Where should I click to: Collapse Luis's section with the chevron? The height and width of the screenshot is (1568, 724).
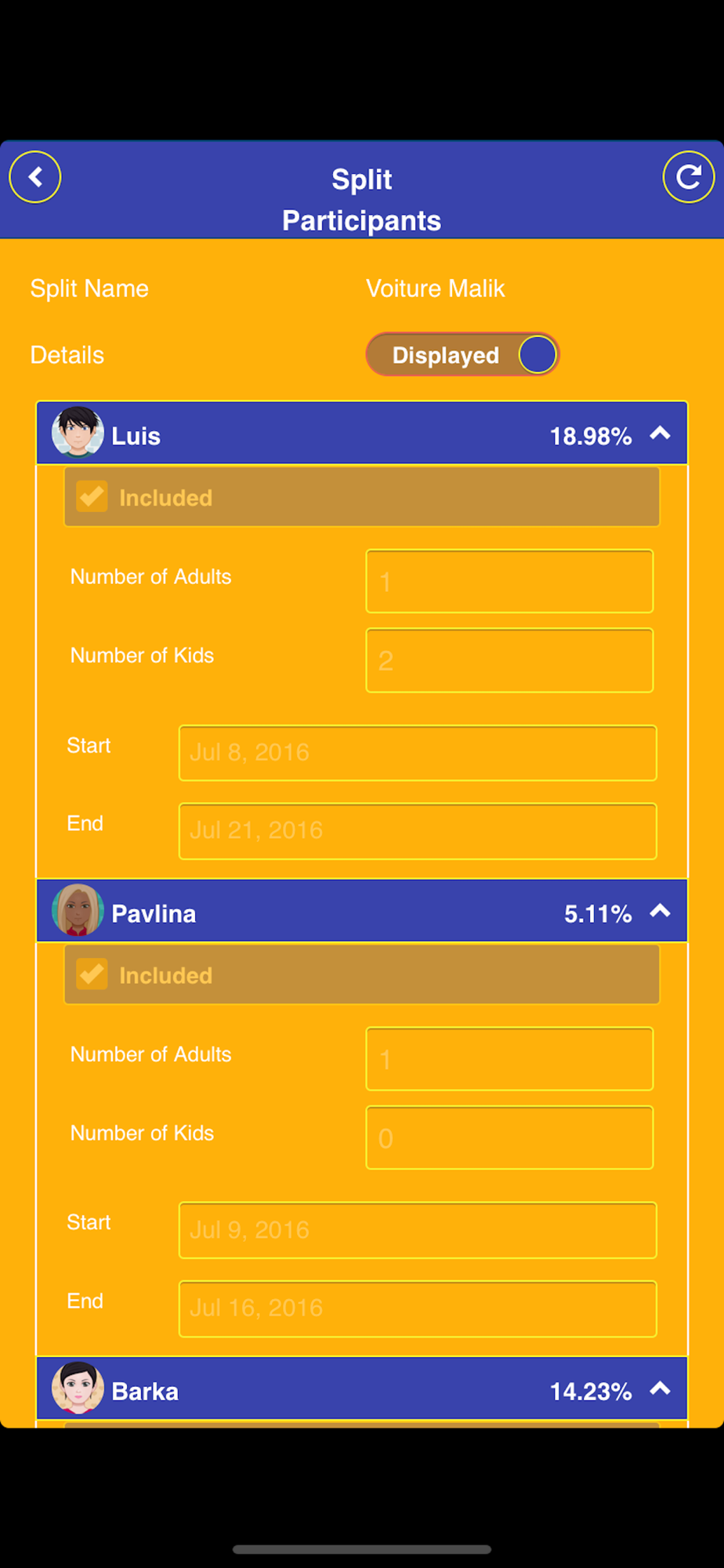point(661,434)
